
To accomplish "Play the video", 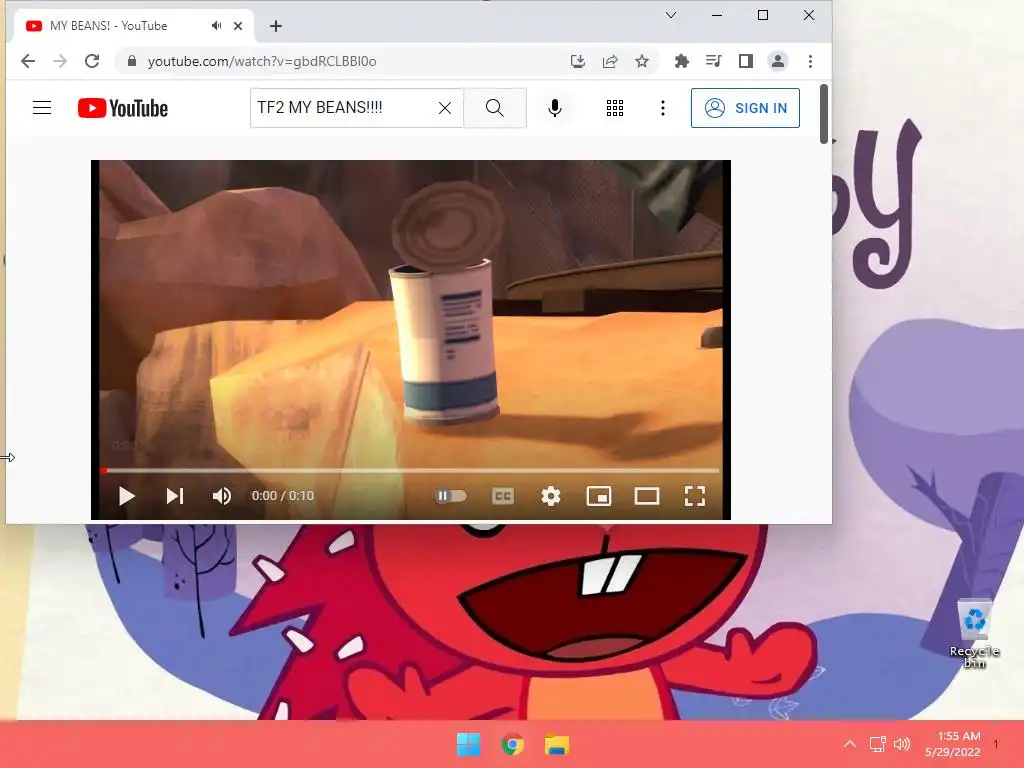I will [127, 496].
